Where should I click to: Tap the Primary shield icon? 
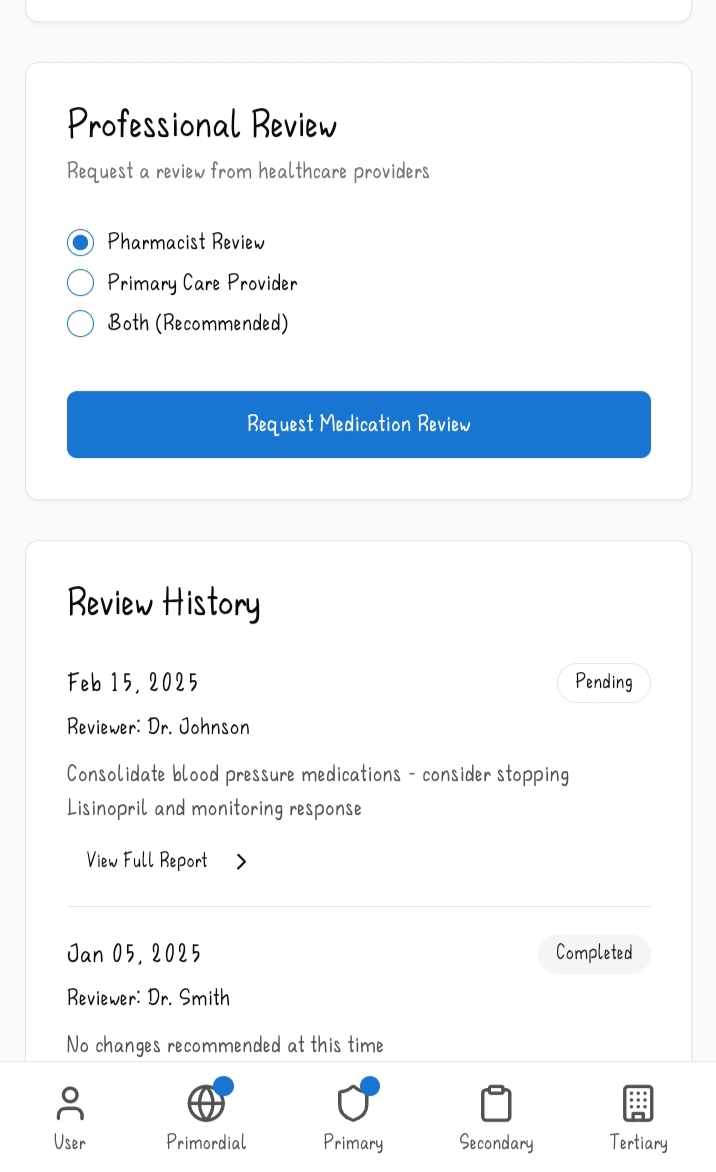[x=353, y=1104]
